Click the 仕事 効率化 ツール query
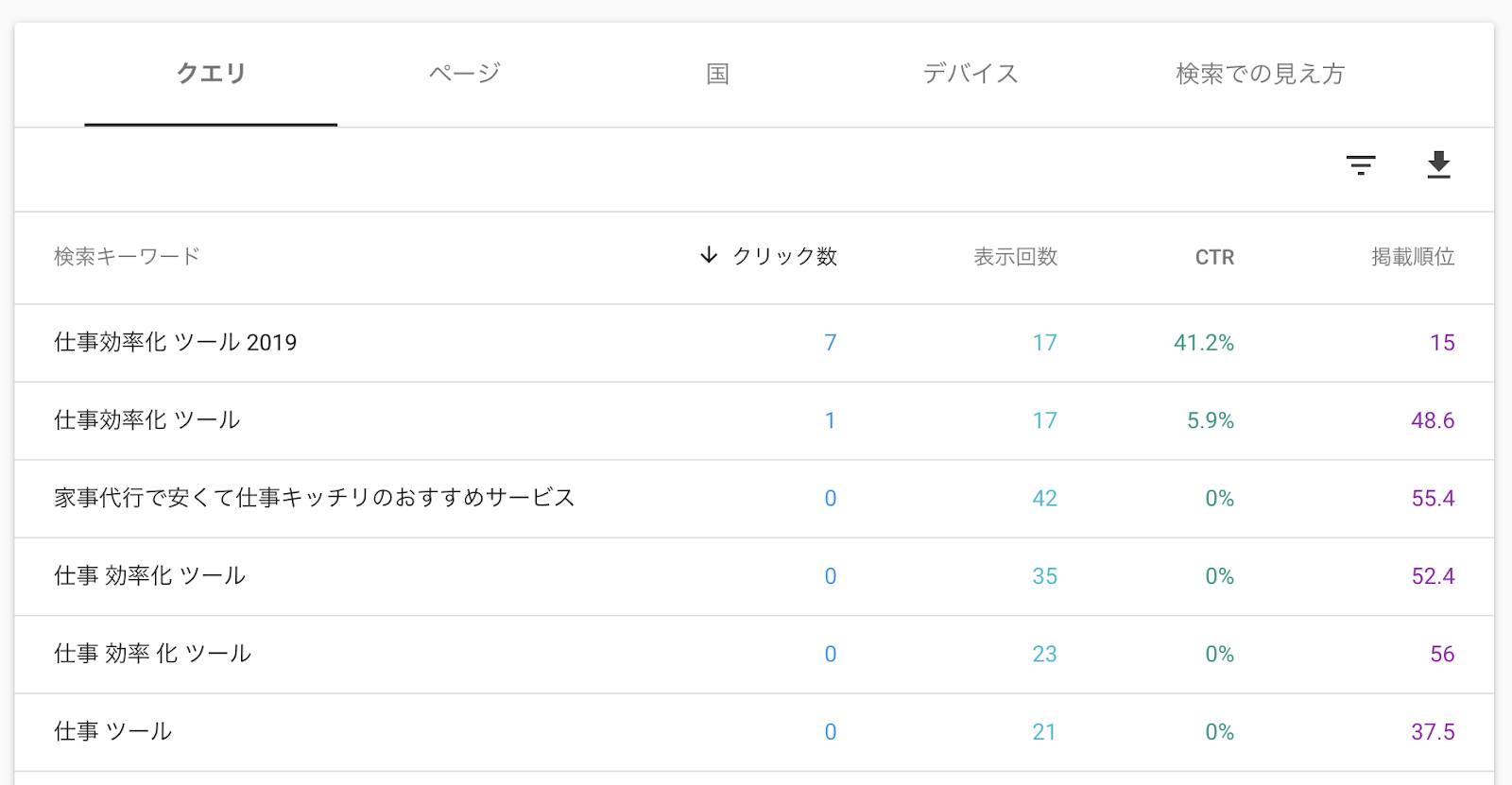Screen dimensions: 1512x785 tap(150, 576)
